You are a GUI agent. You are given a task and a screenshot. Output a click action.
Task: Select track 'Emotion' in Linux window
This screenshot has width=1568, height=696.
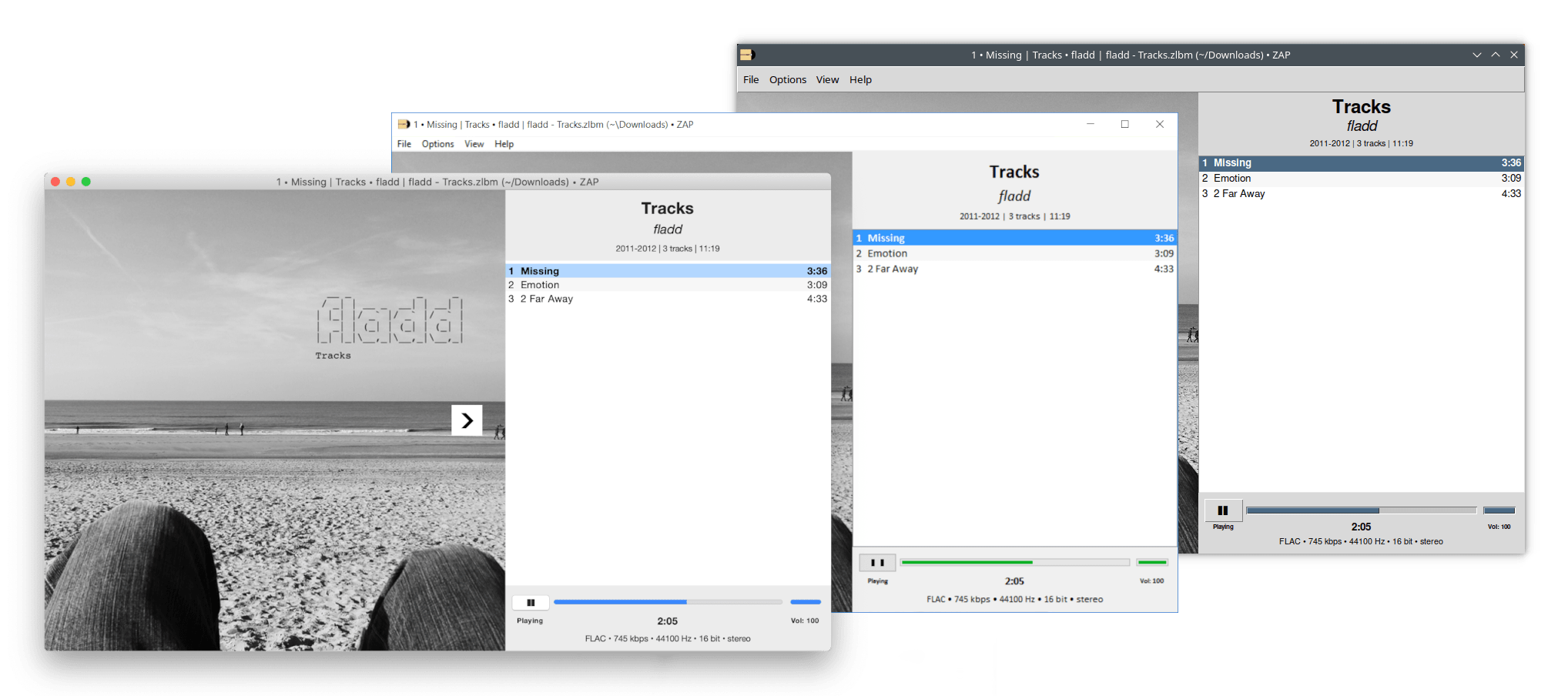1362,178
